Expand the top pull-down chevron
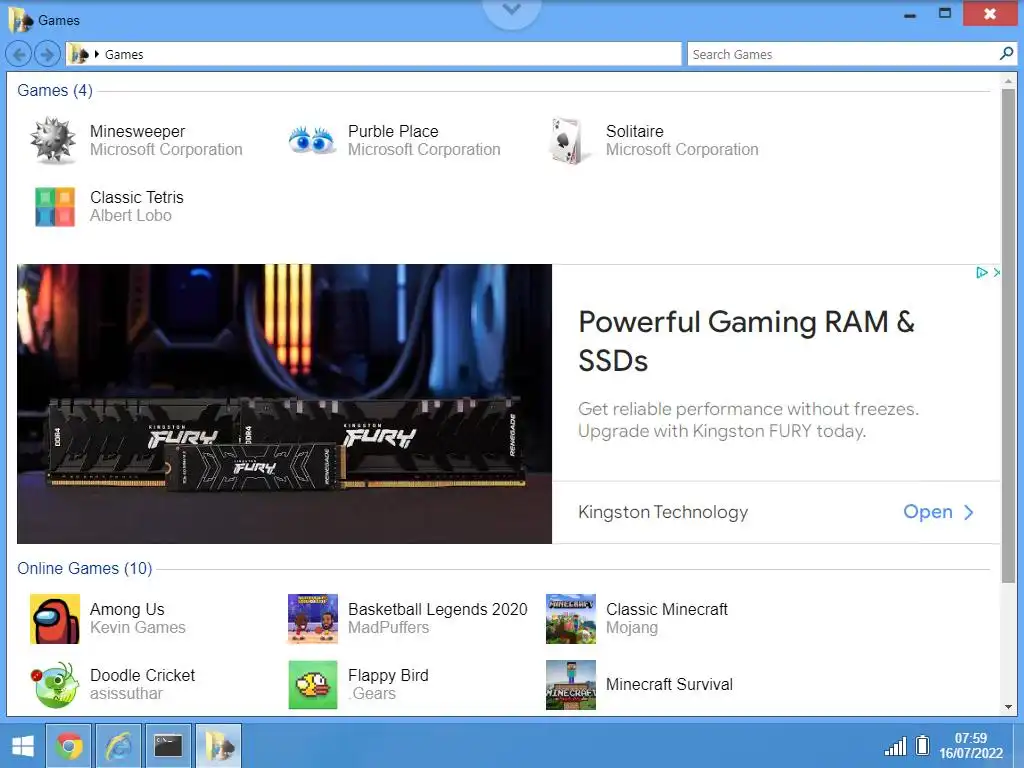 (512, 10)
